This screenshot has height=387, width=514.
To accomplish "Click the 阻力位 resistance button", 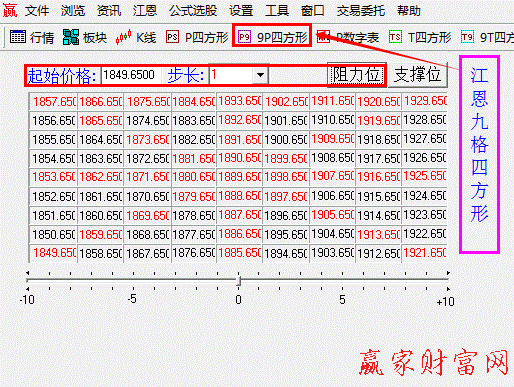I will [x=357, y=75].
